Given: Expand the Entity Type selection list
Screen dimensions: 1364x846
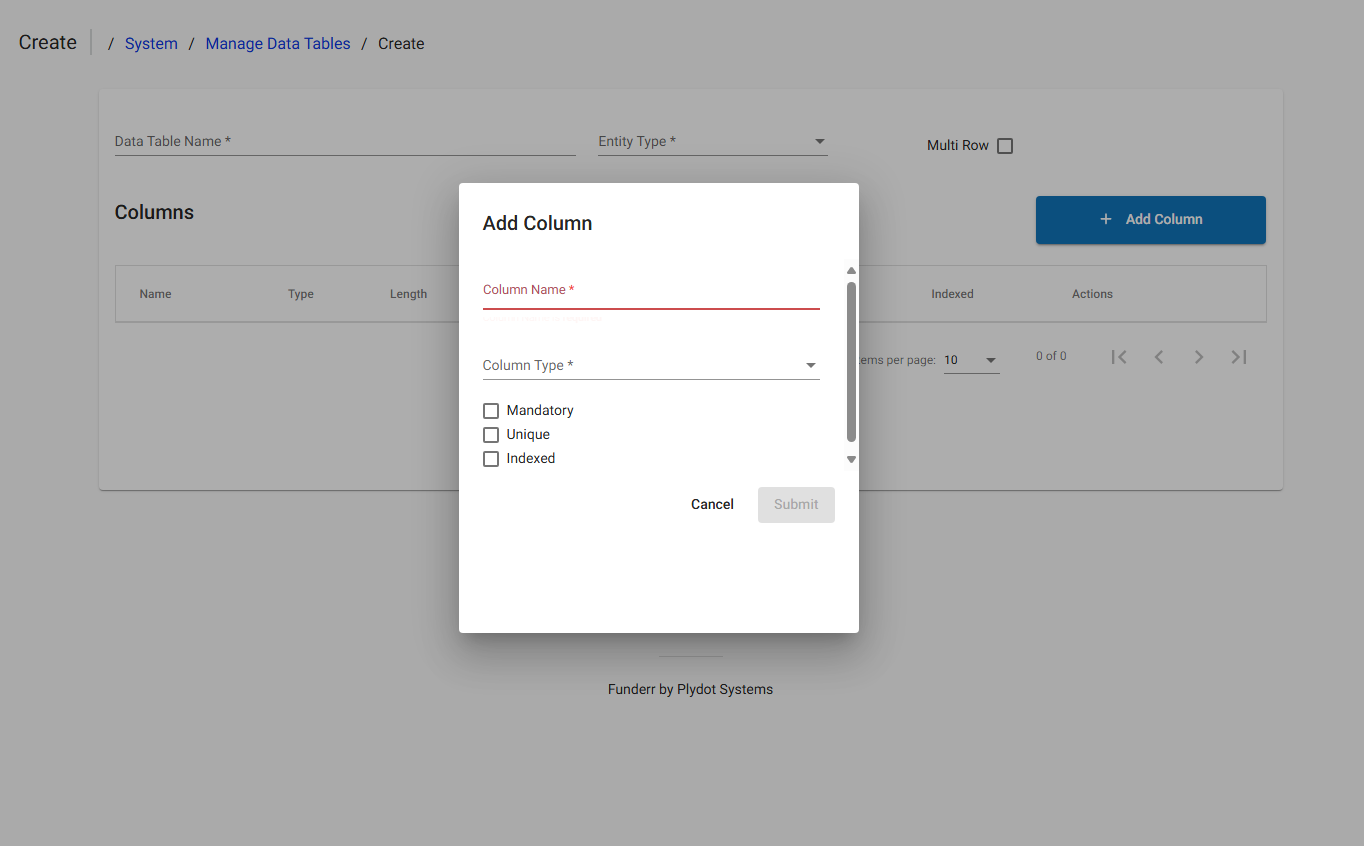Looking at the screenshot, I should tap(710, 141).
